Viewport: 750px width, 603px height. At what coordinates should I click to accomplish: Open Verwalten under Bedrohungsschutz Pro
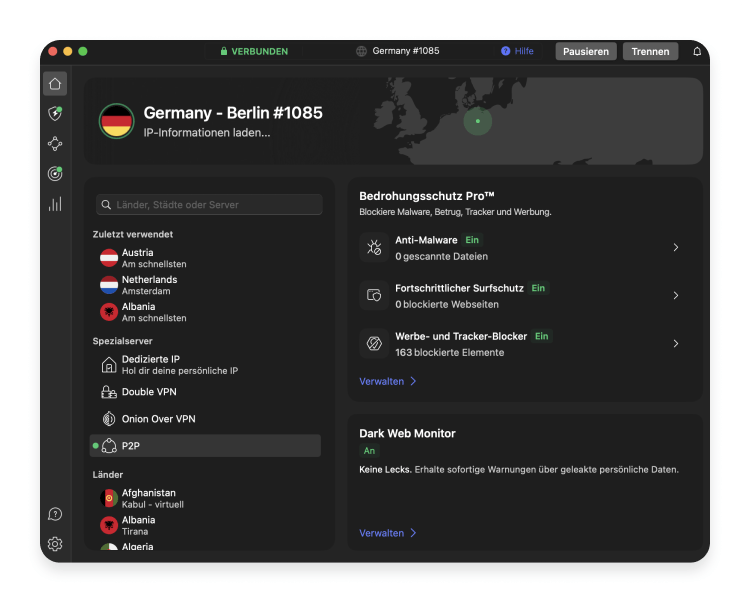click(388, 381)
